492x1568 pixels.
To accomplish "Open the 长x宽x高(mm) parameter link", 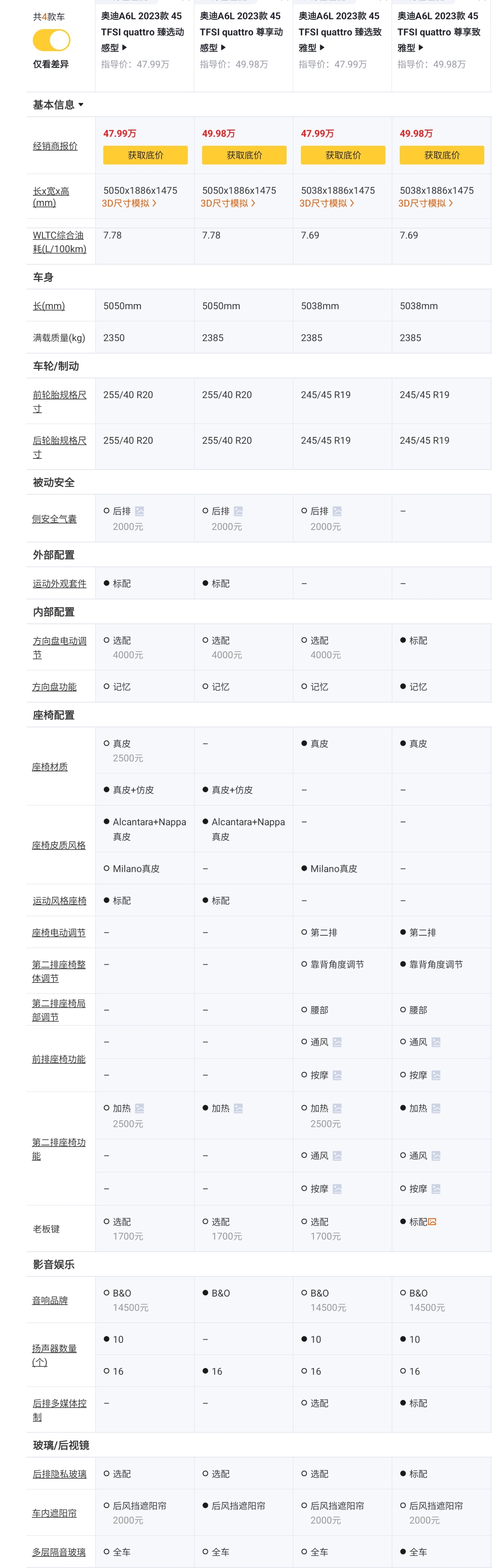I will click(51, 197).
